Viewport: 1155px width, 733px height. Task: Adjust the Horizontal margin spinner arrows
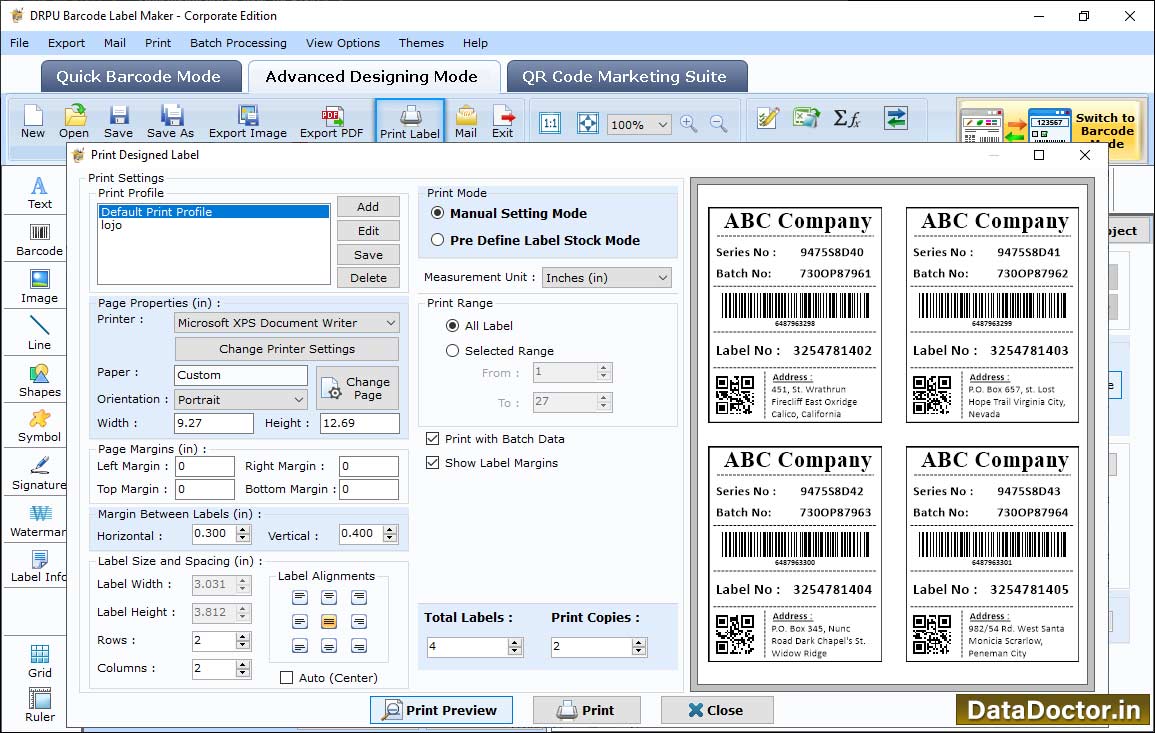(243, 533)
